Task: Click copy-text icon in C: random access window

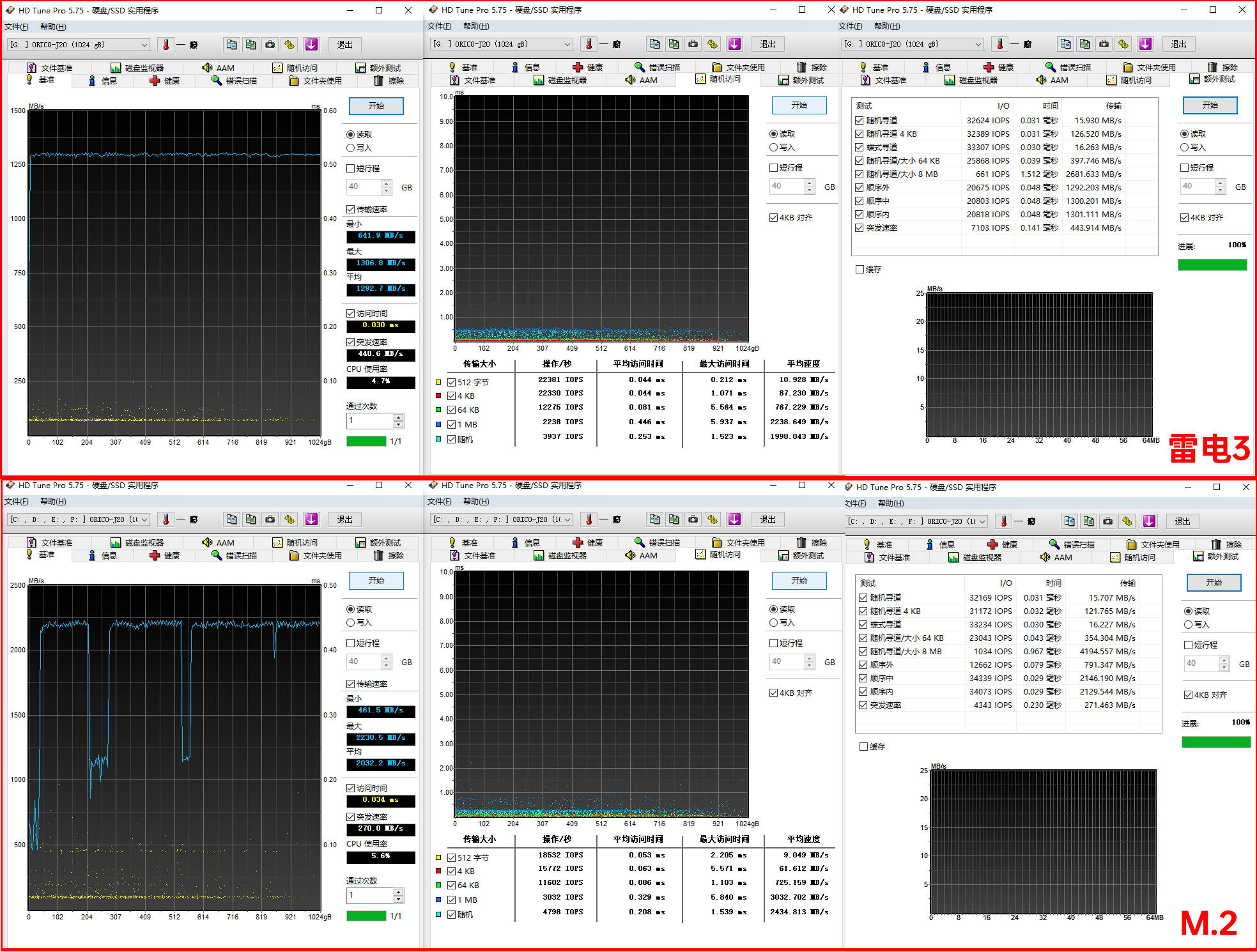Action: pyautogui.click(x=654, y=519)
